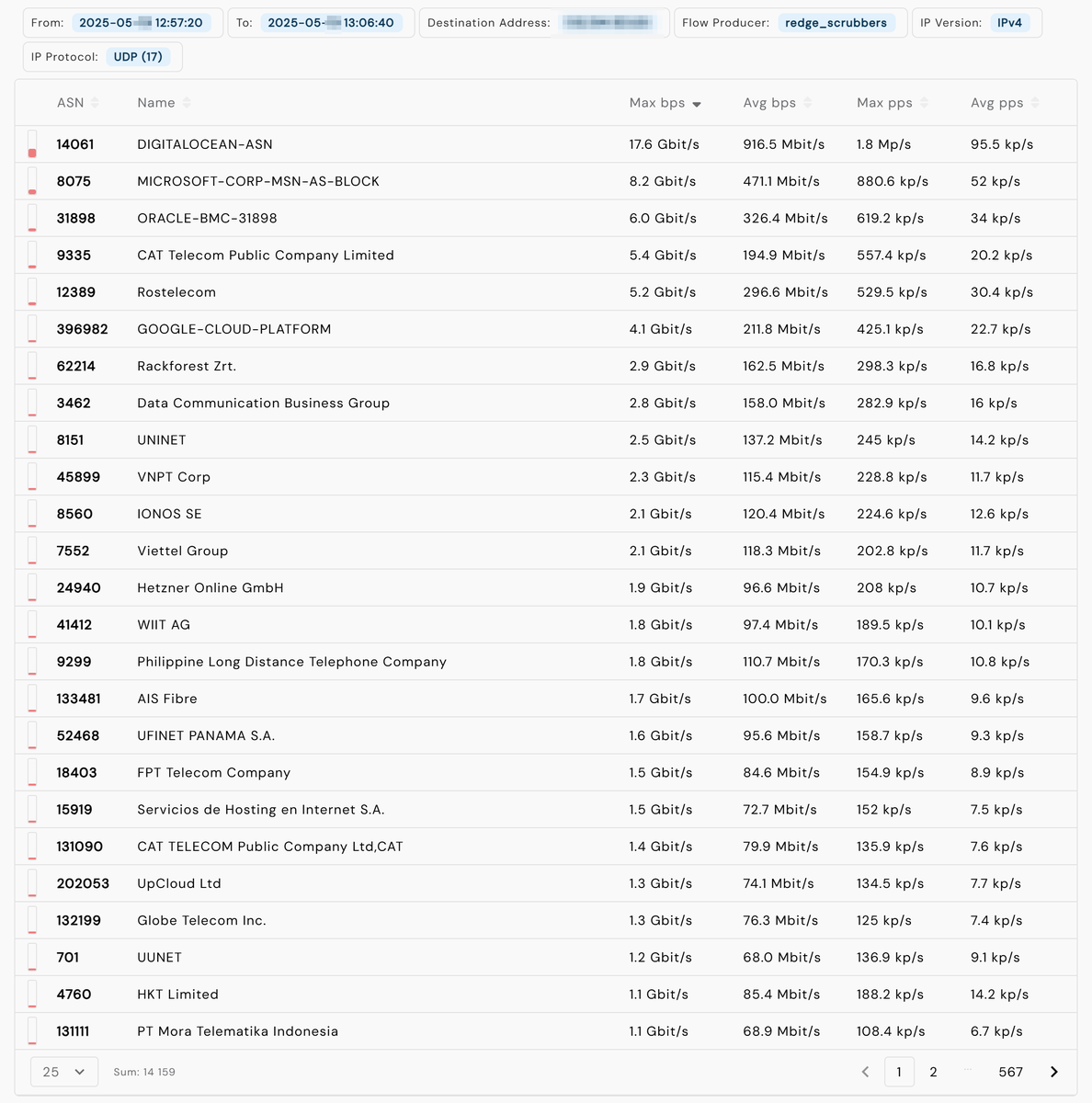The width and height of the screenshot is (1092, 1103).
Task: Select page 1 in pagination
Action: tap(899, 1072)
